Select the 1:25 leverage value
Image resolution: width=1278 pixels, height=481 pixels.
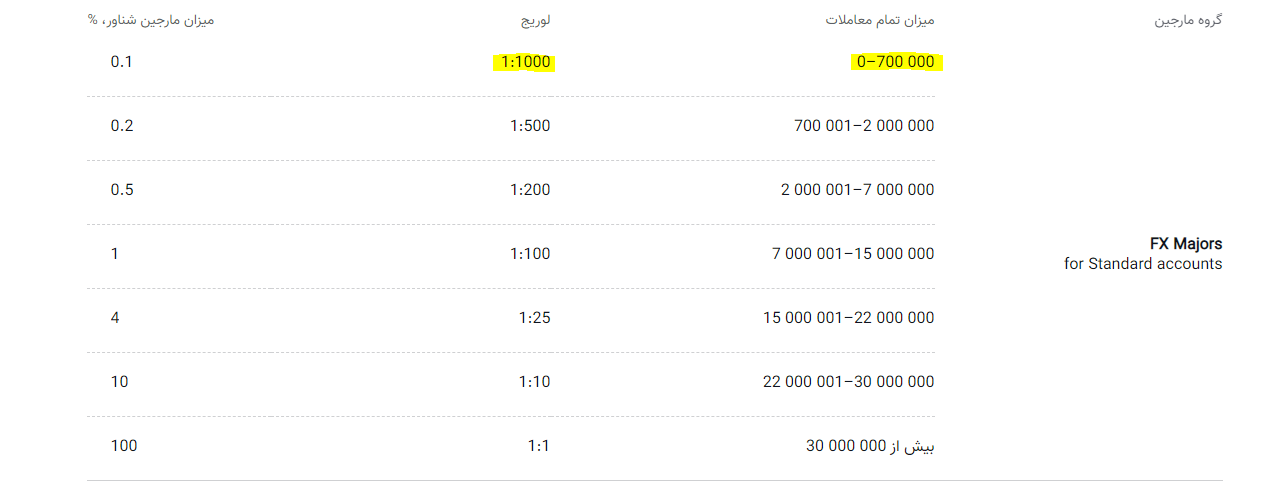pyautogui.click(x=534, y=318)
